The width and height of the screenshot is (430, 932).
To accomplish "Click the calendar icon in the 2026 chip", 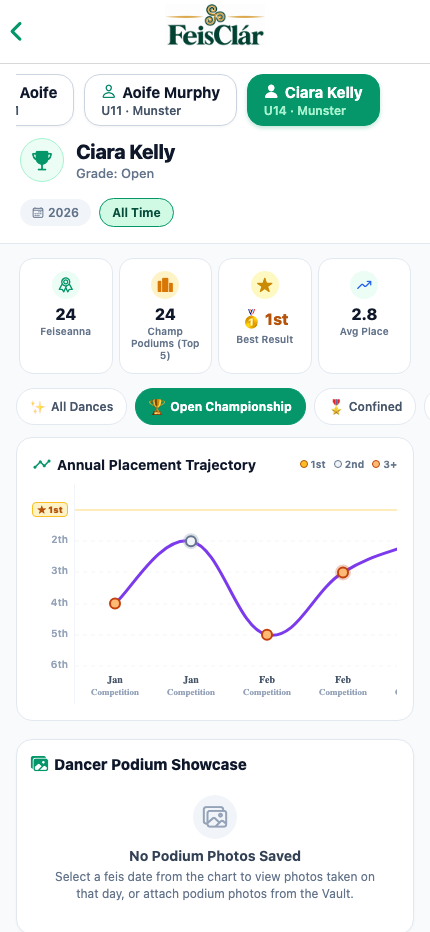I will [x=38, y=213].
